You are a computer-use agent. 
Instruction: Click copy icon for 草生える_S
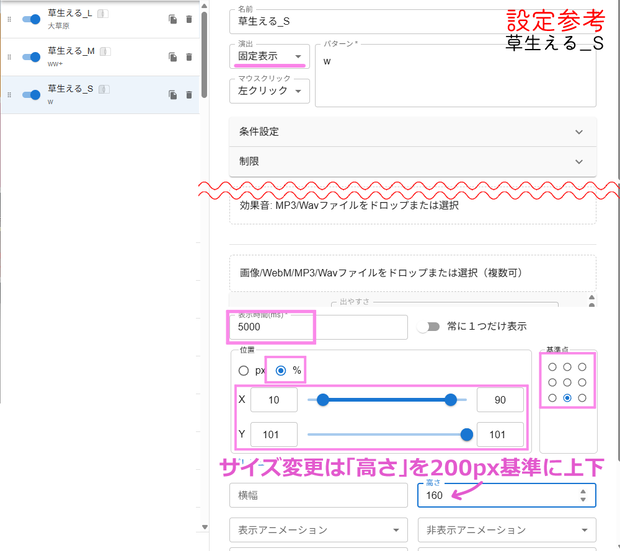point(173,95)
